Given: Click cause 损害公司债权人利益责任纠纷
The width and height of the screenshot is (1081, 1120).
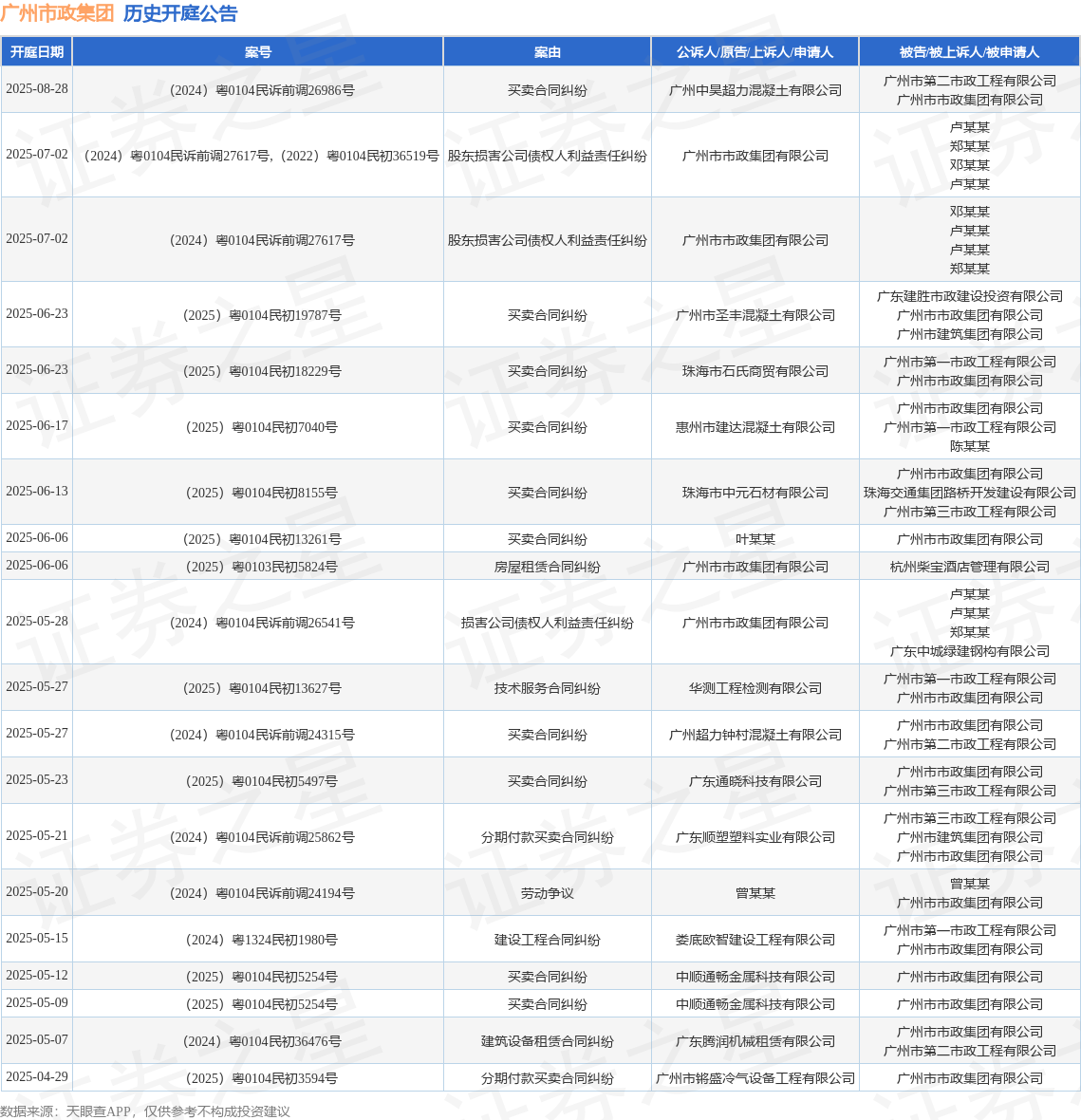Looking at the screenshot, I should pyautogui.click(x=547, y=623).
